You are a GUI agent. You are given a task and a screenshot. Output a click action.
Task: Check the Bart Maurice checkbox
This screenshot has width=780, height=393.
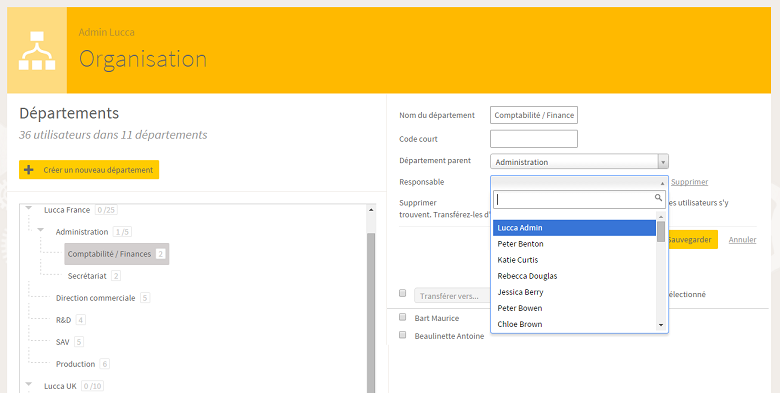(402, 316)
